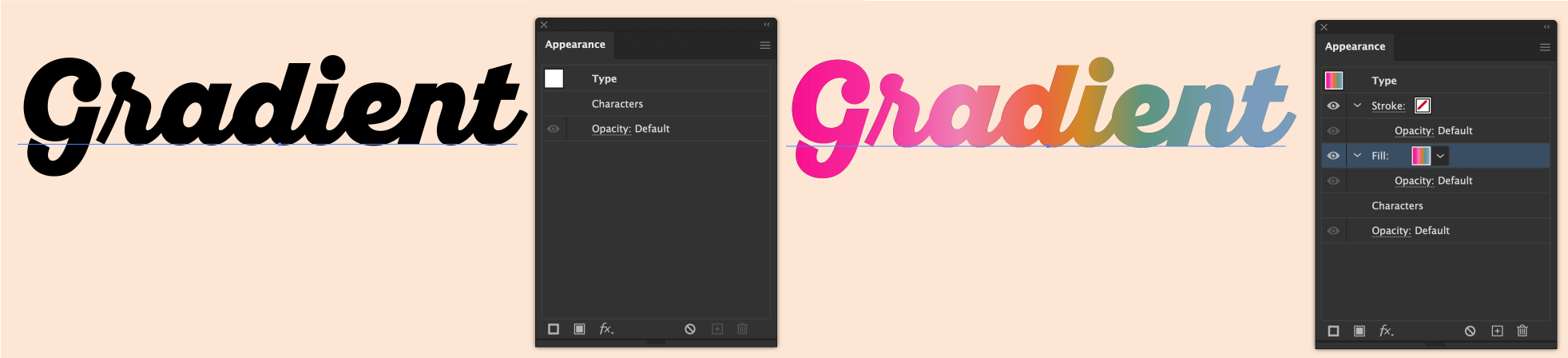Toggle eye of Opacity row under Fill
The width and height of the screenshot is (1568, 358).
coord(1333,181)
